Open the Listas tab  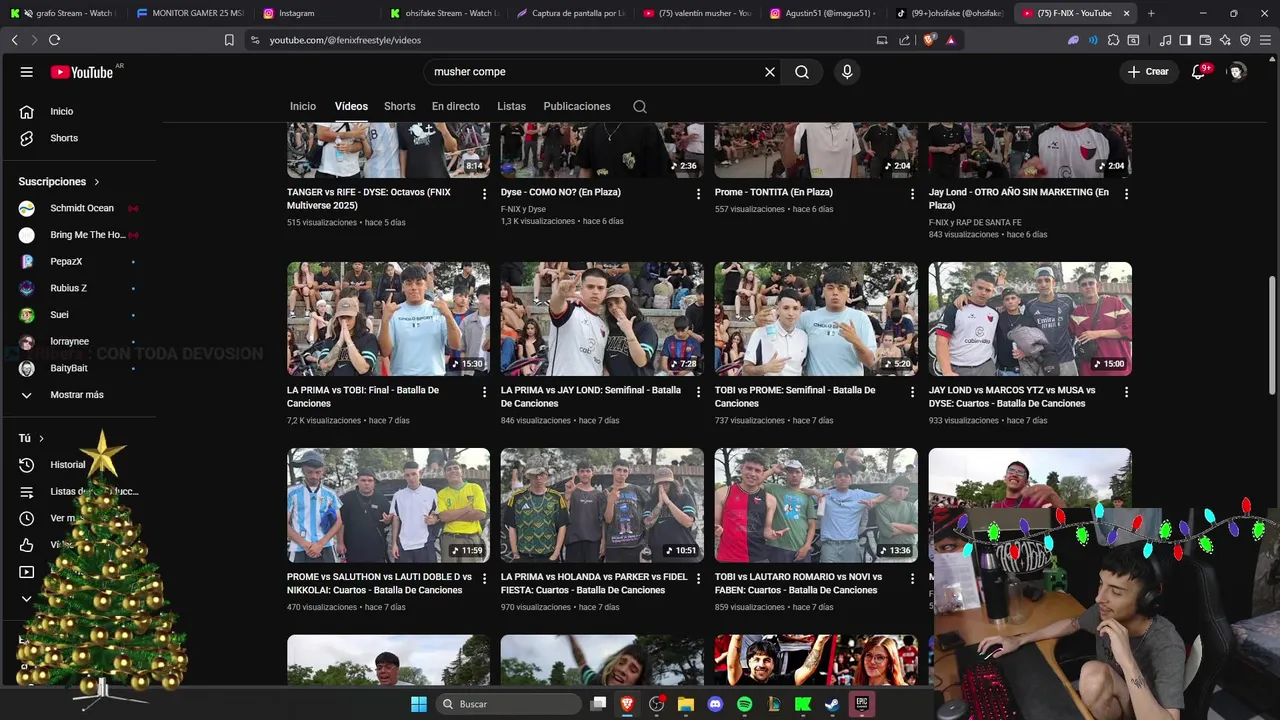511,106
